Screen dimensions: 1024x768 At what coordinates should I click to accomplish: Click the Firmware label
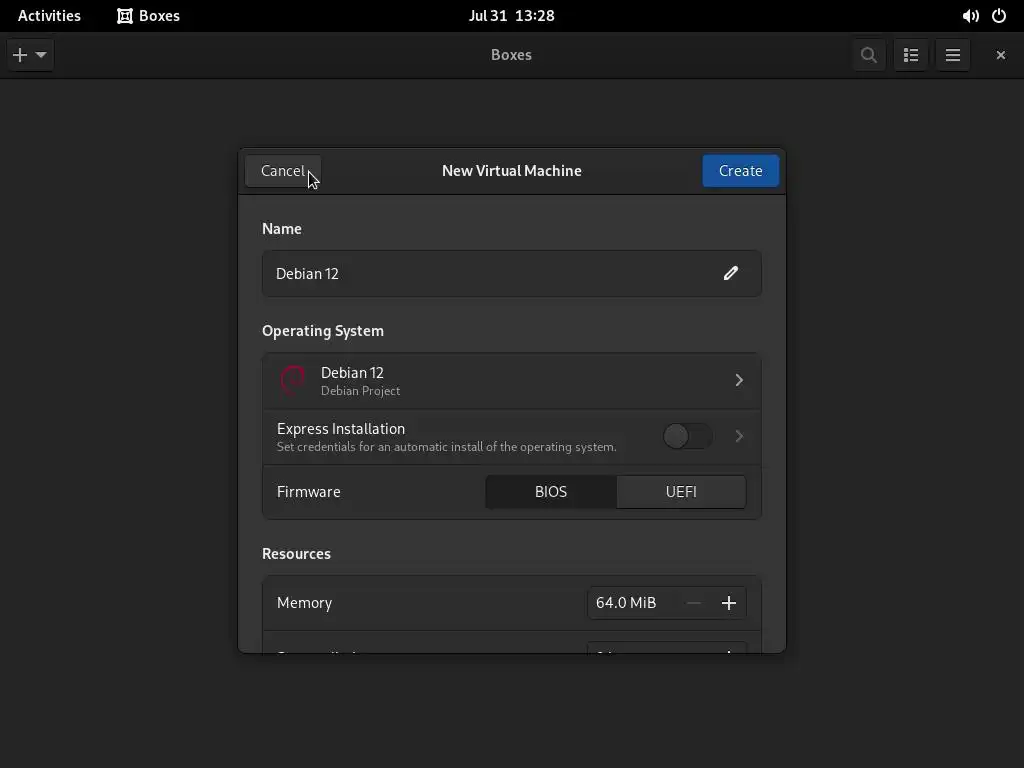[308, 492]
